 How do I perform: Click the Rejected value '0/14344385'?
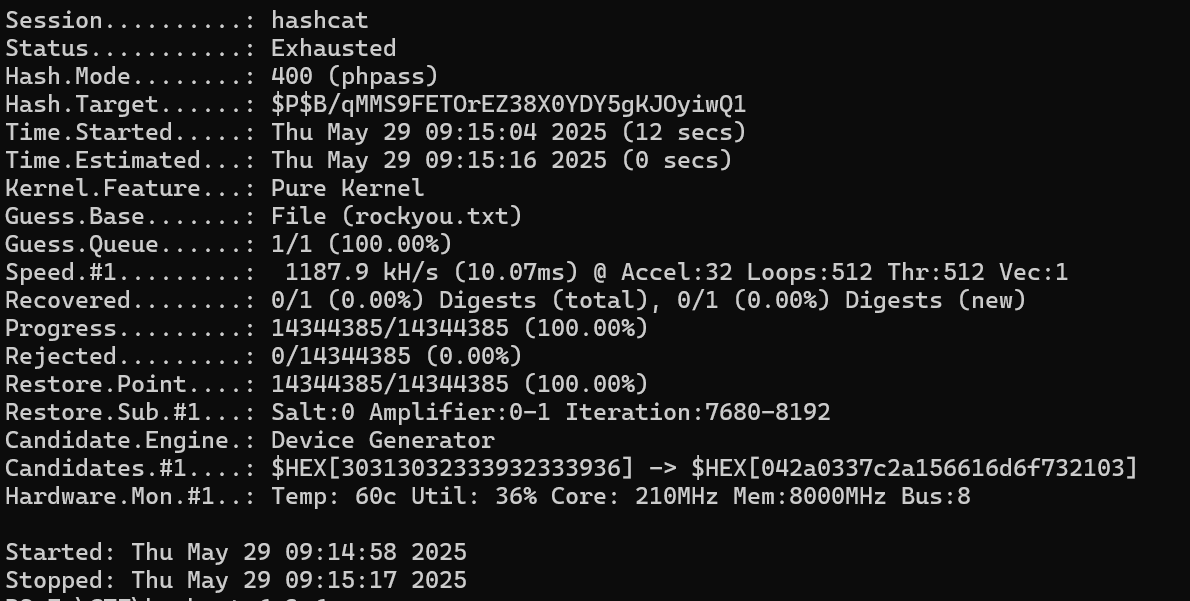pyautogui.click(x=341, y=357)
